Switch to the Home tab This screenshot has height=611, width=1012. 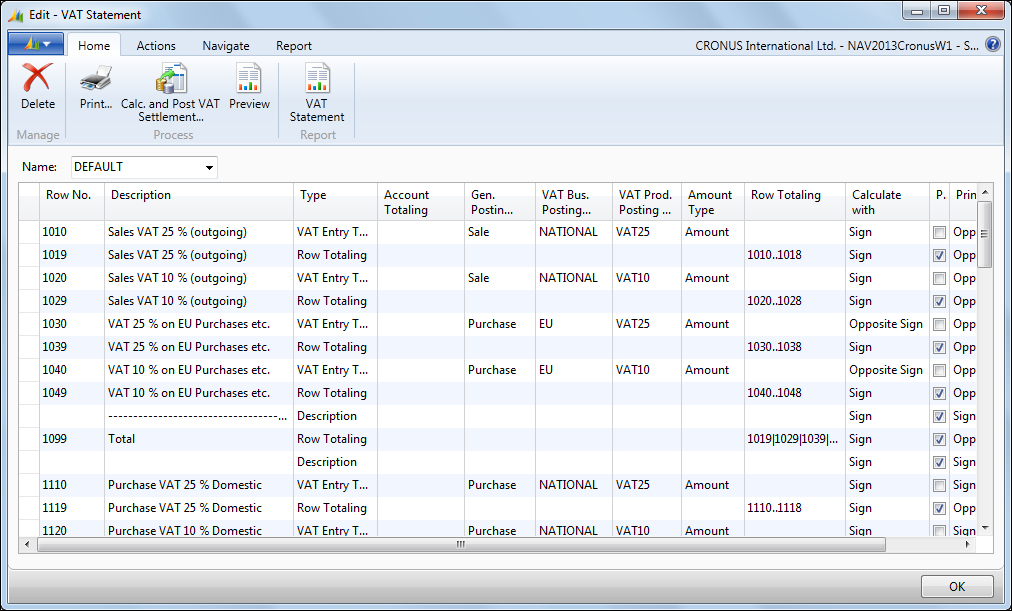click(94, 45)
